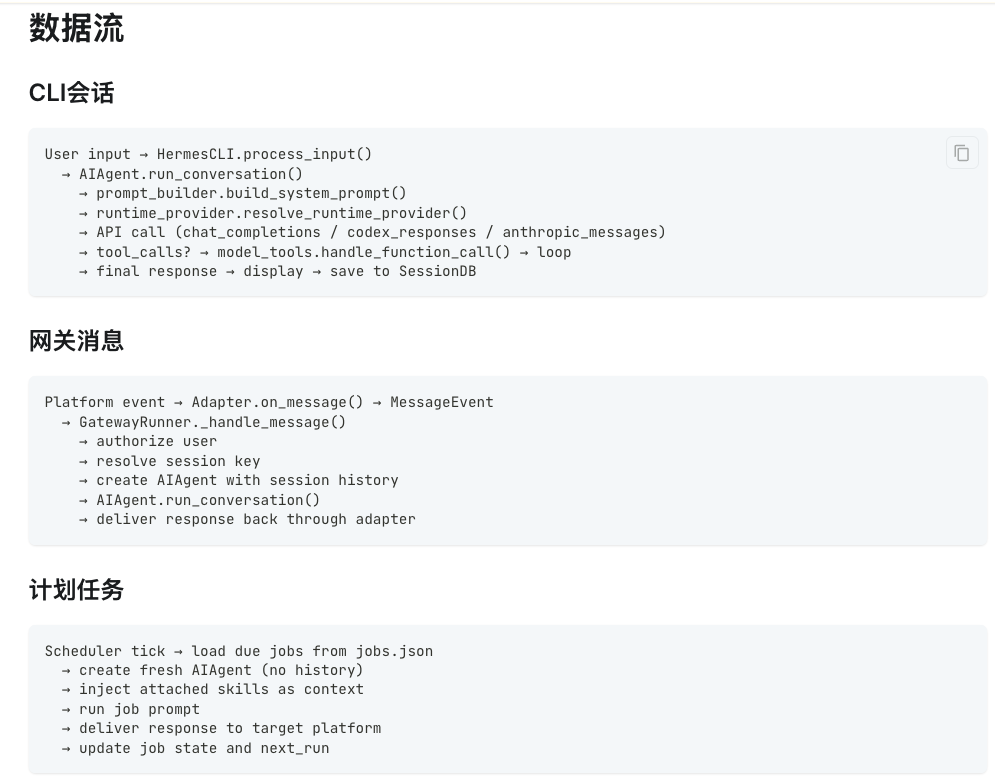995x777 pixels.
Task: Click Adapter.on_message() in the gateway block
Action: click(277, 402)
